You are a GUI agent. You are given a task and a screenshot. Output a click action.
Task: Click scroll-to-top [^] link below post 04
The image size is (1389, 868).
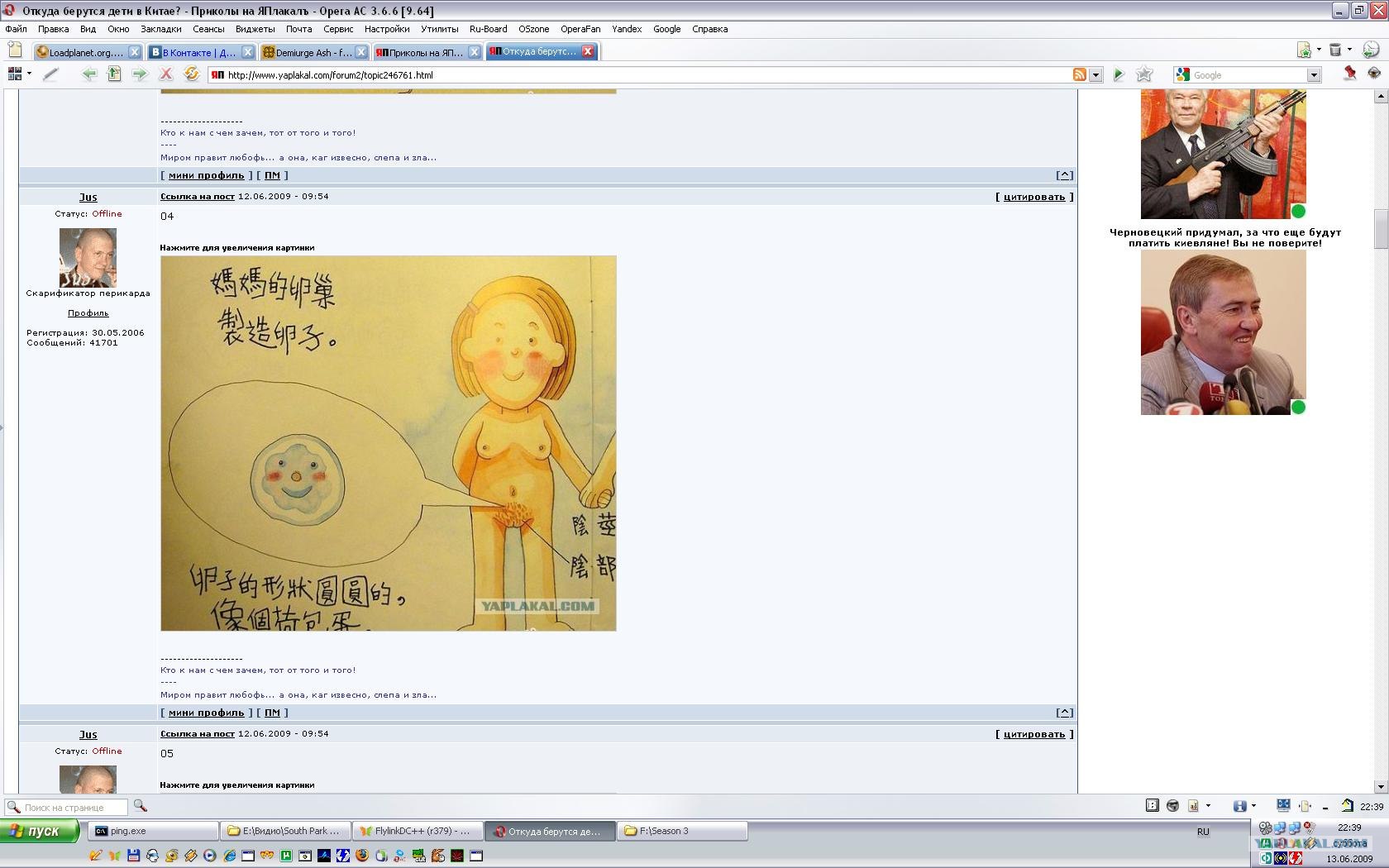[1065, 713]
